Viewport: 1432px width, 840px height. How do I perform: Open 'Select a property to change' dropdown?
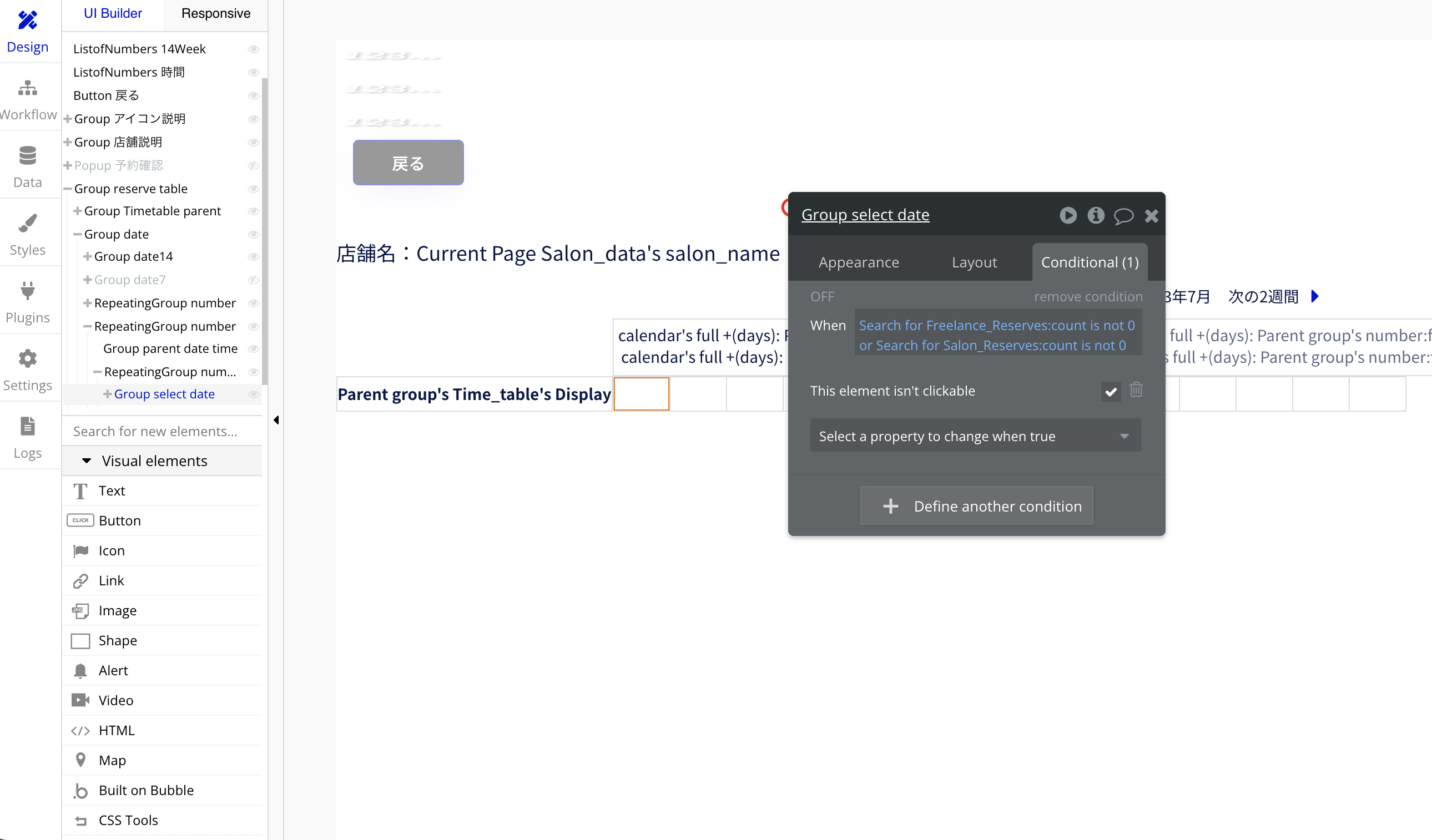pos(975,436)
